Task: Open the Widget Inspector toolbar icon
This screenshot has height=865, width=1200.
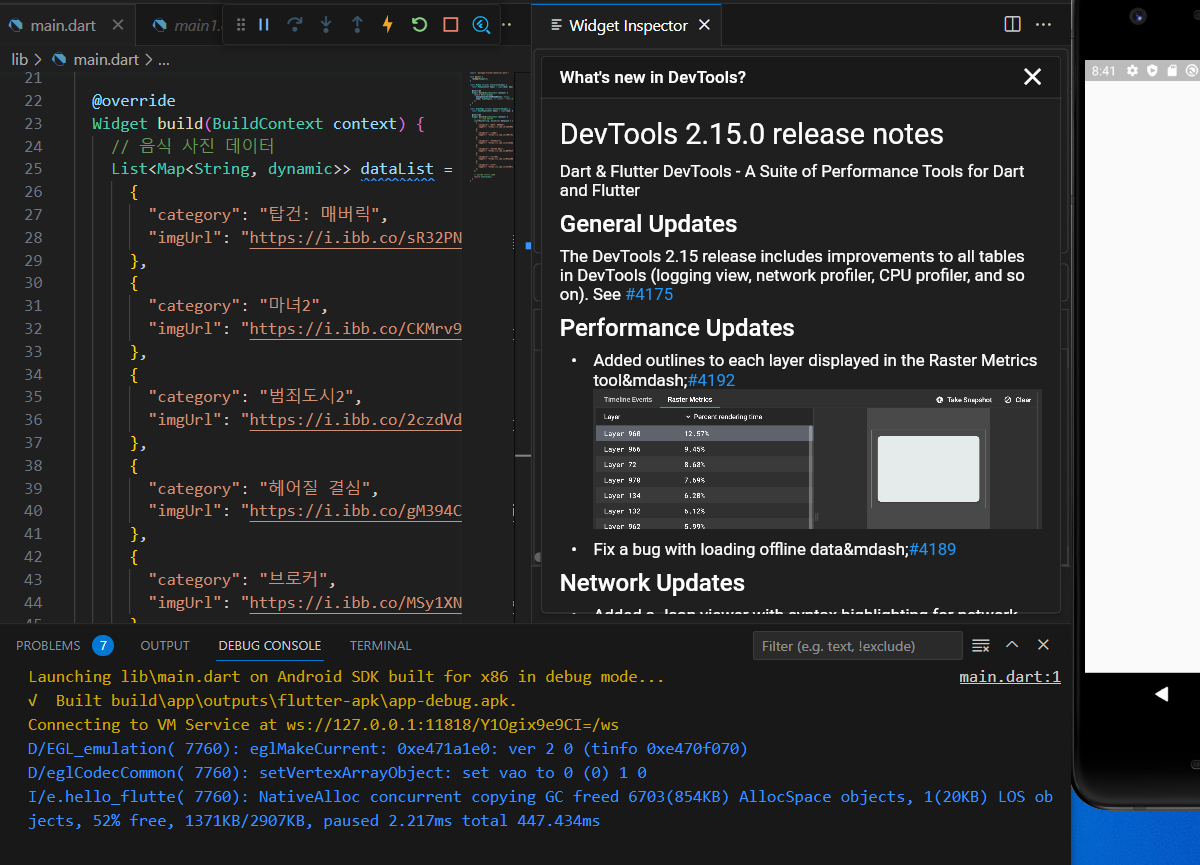Action: pos(481,25)
